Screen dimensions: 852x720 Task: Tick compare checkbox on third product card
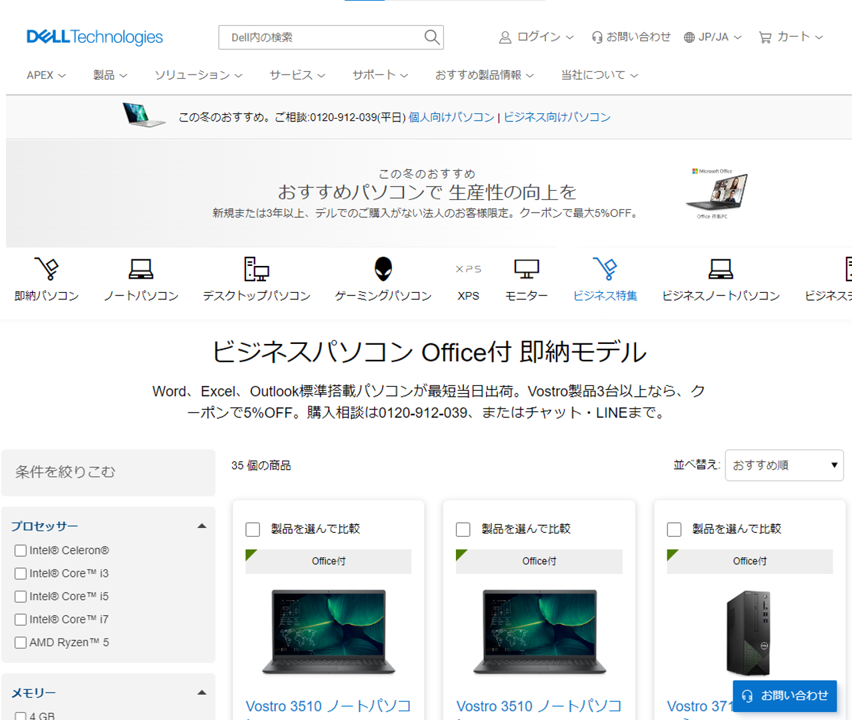click(674, 529)
